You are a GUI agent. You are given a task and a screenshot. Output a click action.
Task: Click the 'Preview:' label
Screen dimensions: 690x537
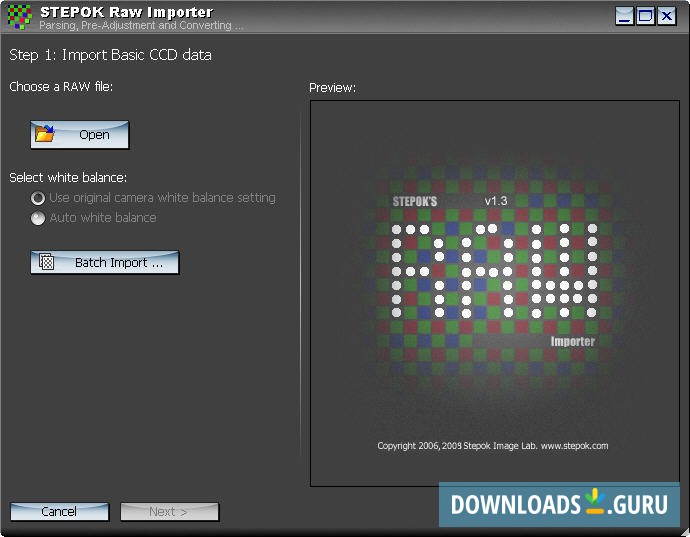tap(333, 88)
